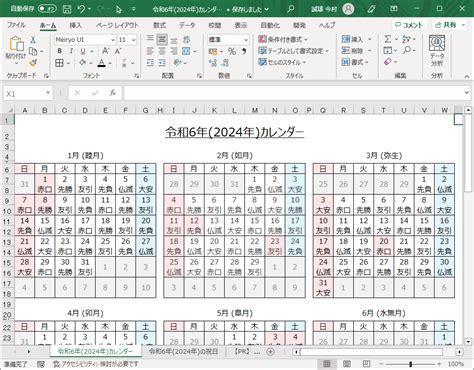Click the AutoSum sigma icon
Screen dimensions: 474x370
pyautogui.click(x=387, y=39)
